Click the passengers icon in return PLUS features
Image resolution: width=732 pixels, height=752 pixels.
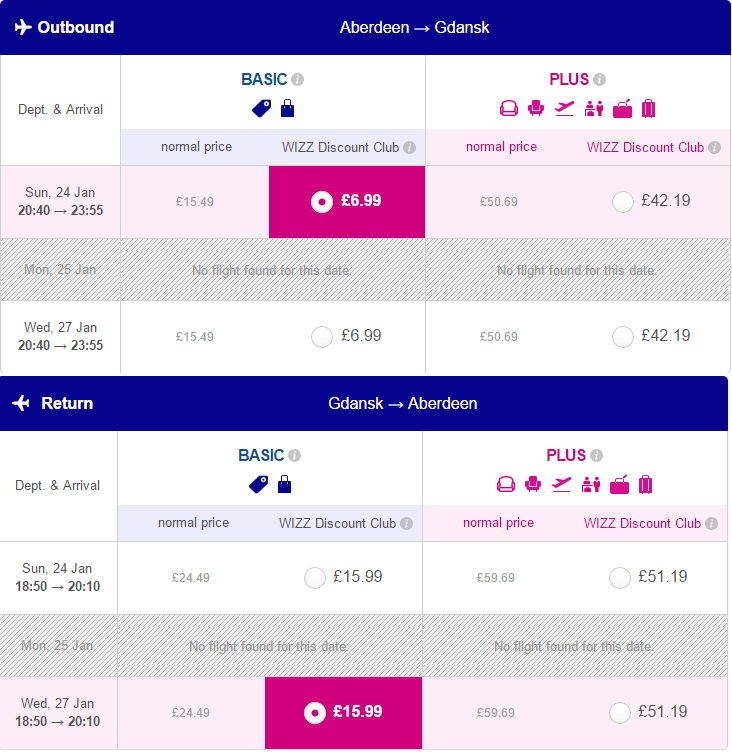point(590,484)
